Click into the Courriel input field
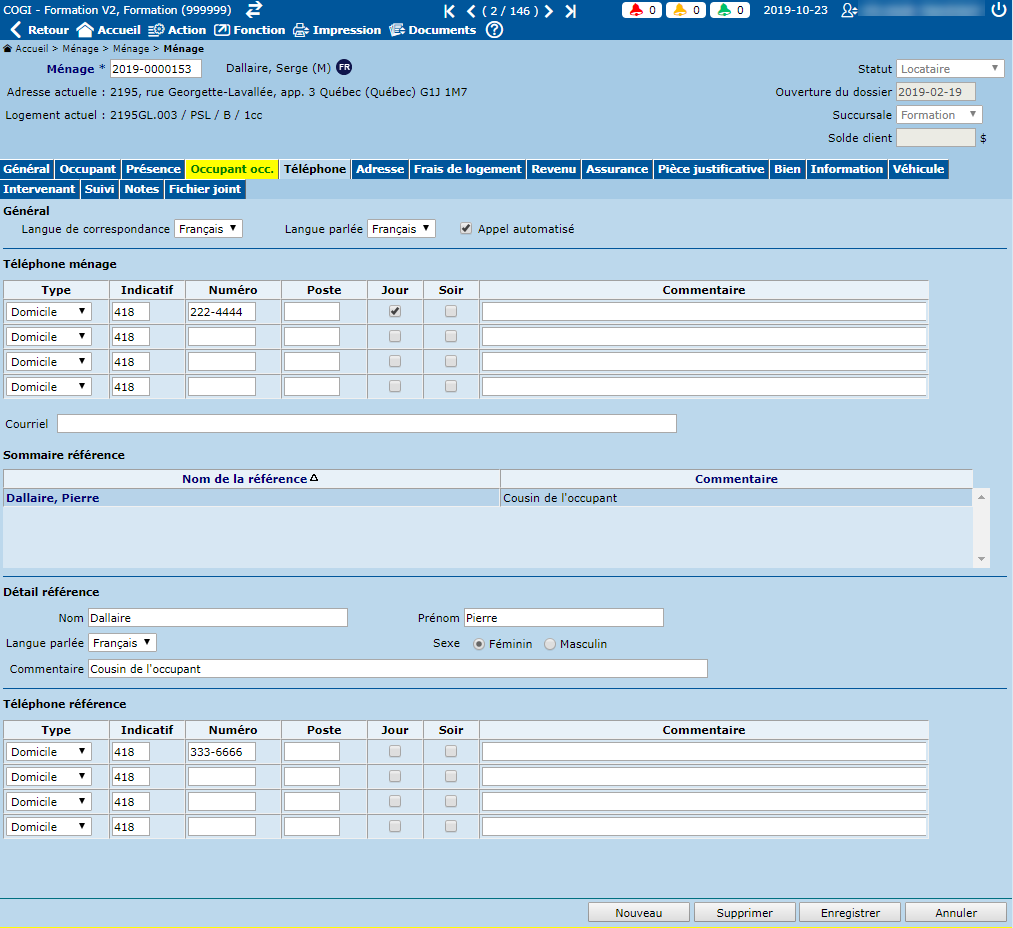 pyautogui.click(x=366, y=424)
